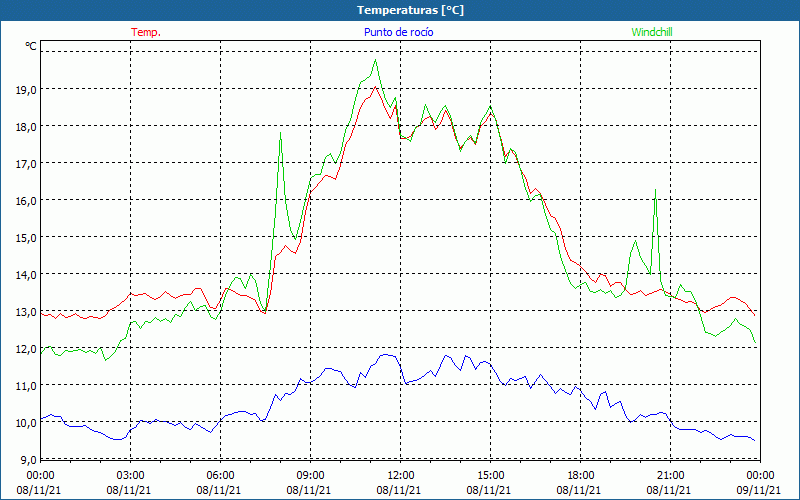Click the 15,0 y-axis value
This screenshot has height=500, width=800.
click(x=27, y=238)
